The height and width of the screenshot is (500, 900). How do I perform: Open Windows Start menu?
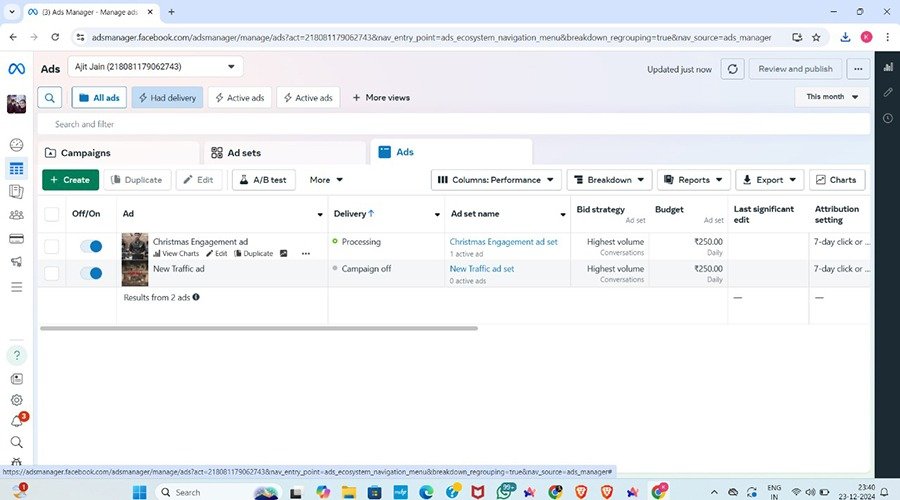point(139,492)
